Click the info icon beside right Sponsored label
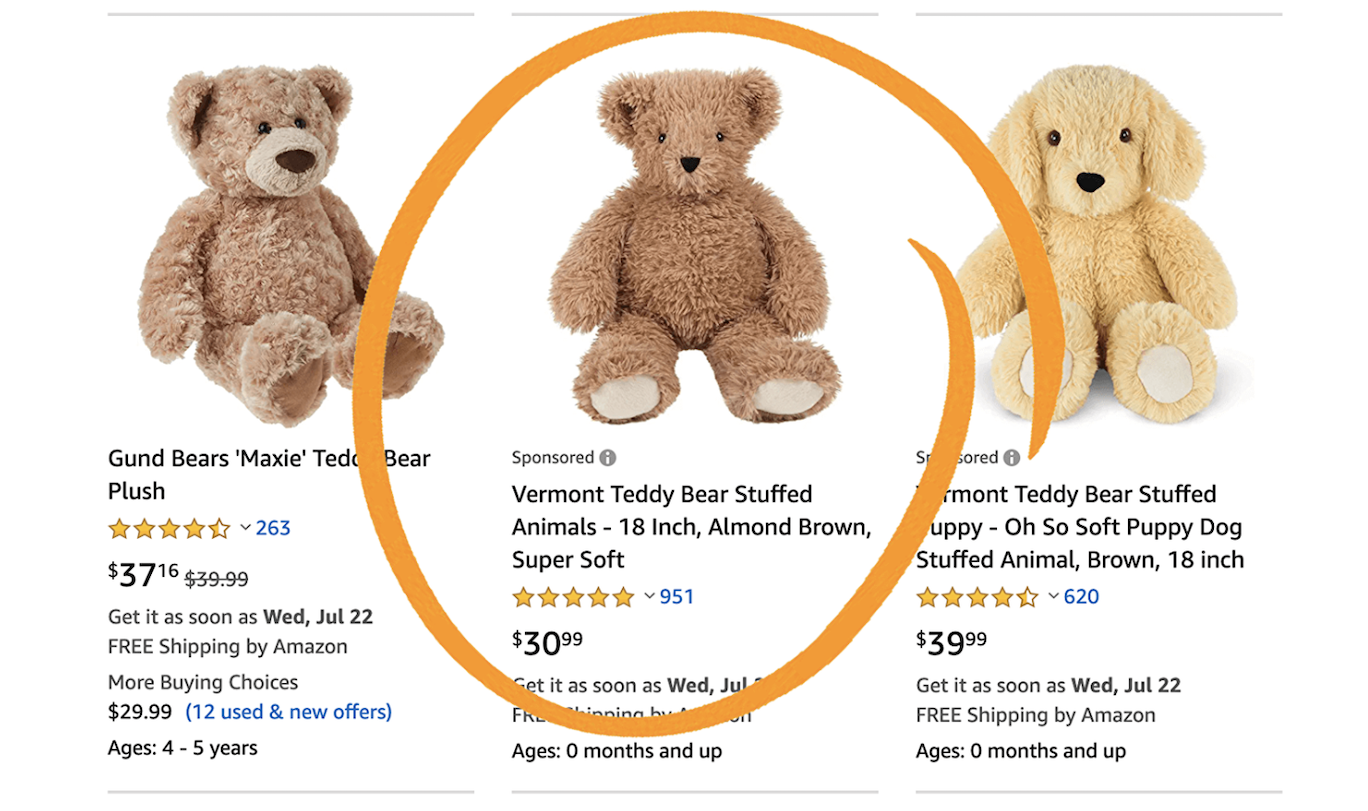 (x=1012, y=458)
